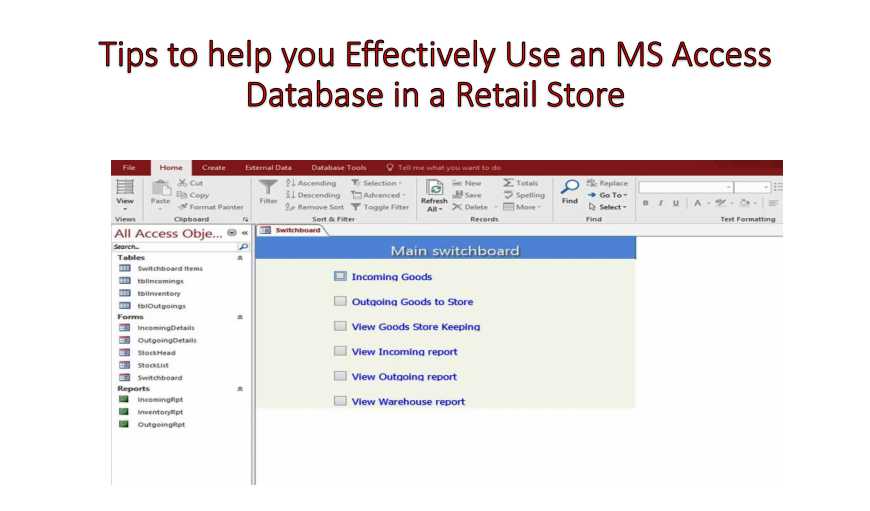Open the File tab
The height and width of the screenshot is (511, 870).
pos(129,168)
